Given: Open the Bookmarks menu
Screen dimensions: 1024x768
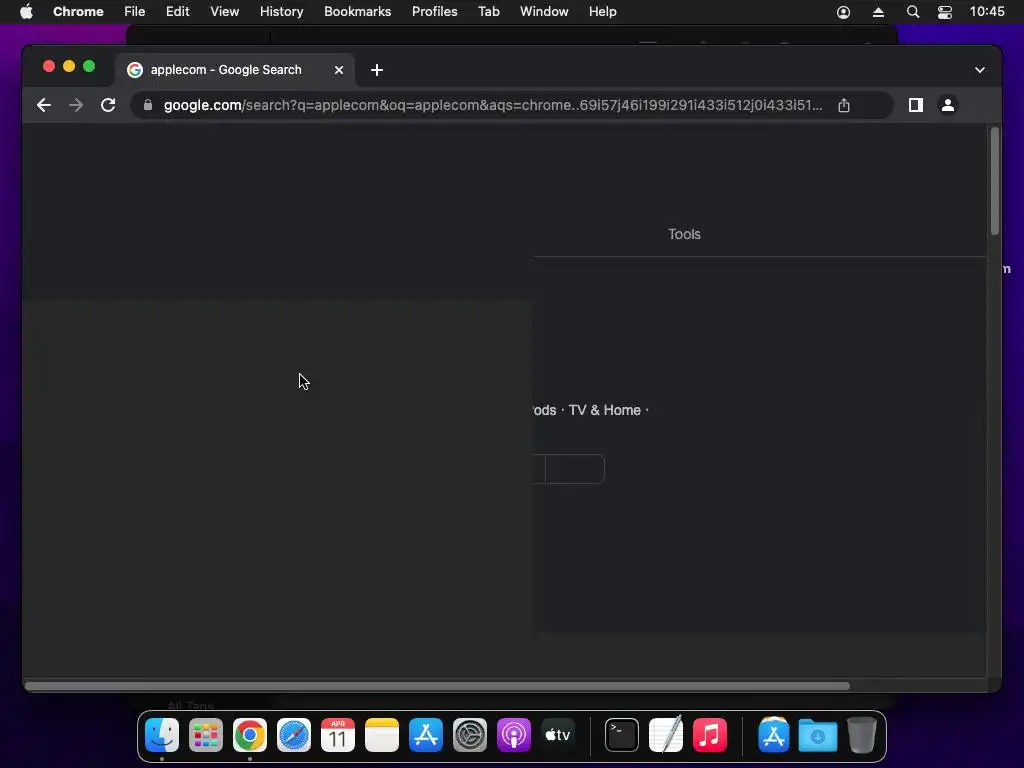Looking at the screenshot, I should 357,12.
